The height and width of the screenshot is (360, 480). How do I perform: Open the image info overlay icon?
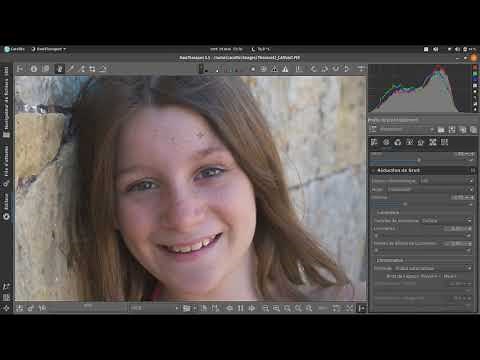(x=34, y=69)
